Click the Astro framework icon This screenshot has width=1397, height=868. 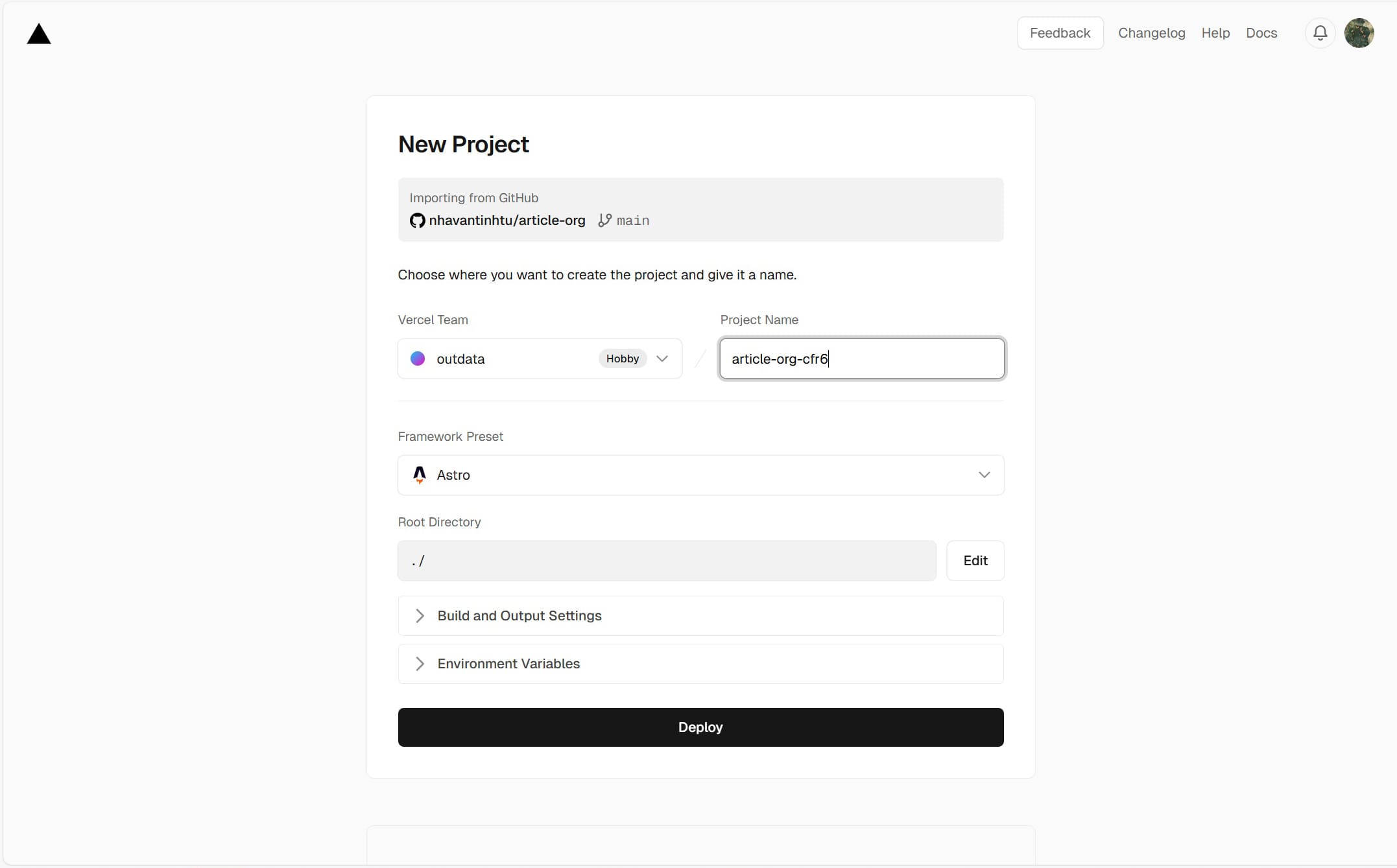pyautogui.click(x=418, y=474)
